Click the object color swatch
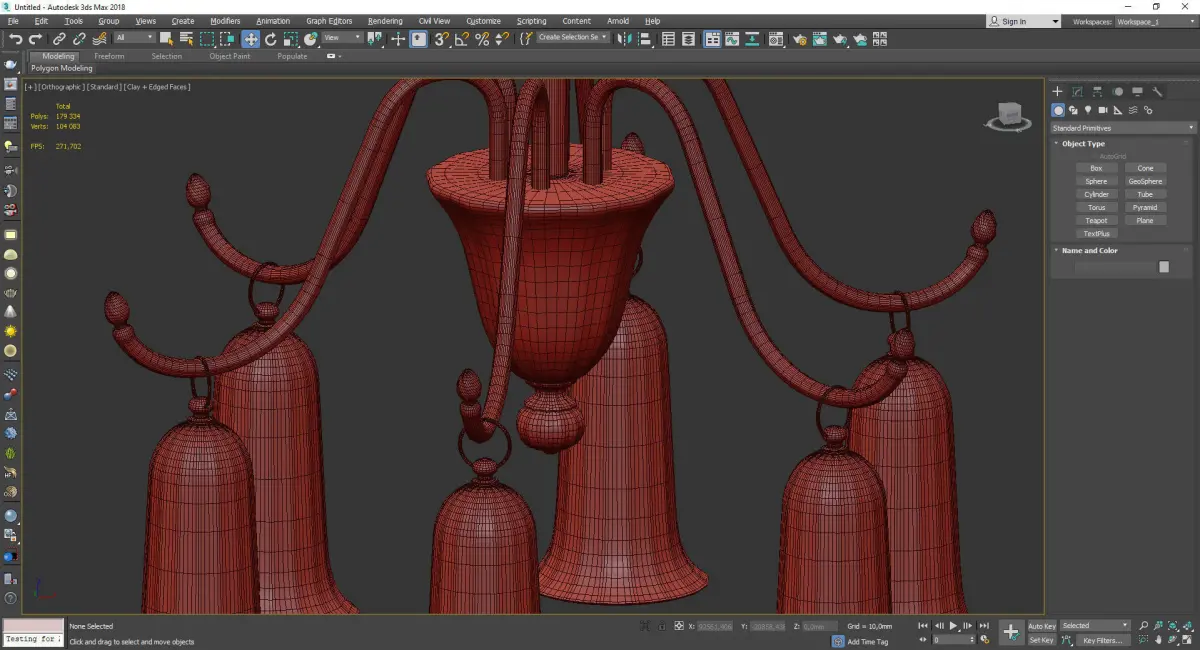Image resolution: width=1200 pixels, height=650 pixels. click(1163, 267)
